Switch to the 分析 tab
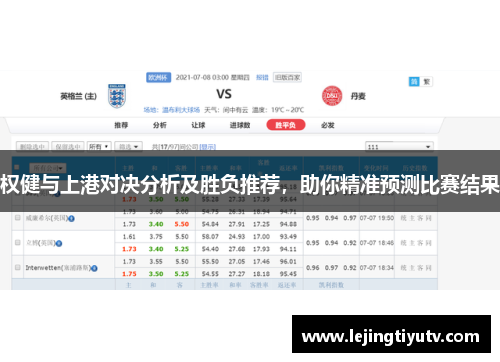The width and height of the screenshot is (500, 362). point(160,125)
